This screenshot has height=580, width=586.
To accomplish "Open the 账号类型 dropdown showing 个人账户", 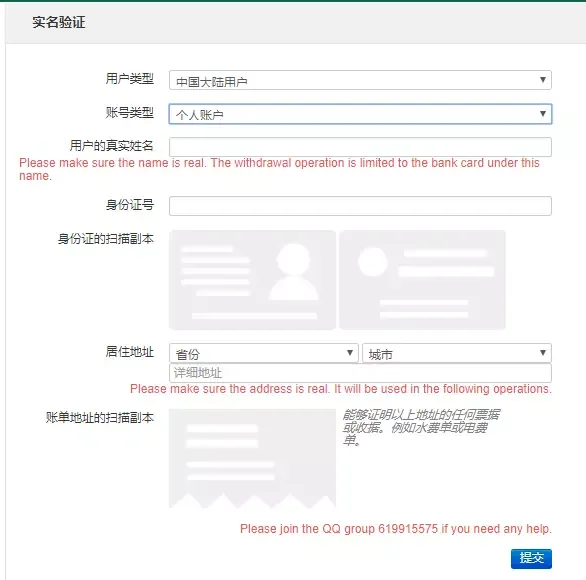I will [x=360, y=114].
